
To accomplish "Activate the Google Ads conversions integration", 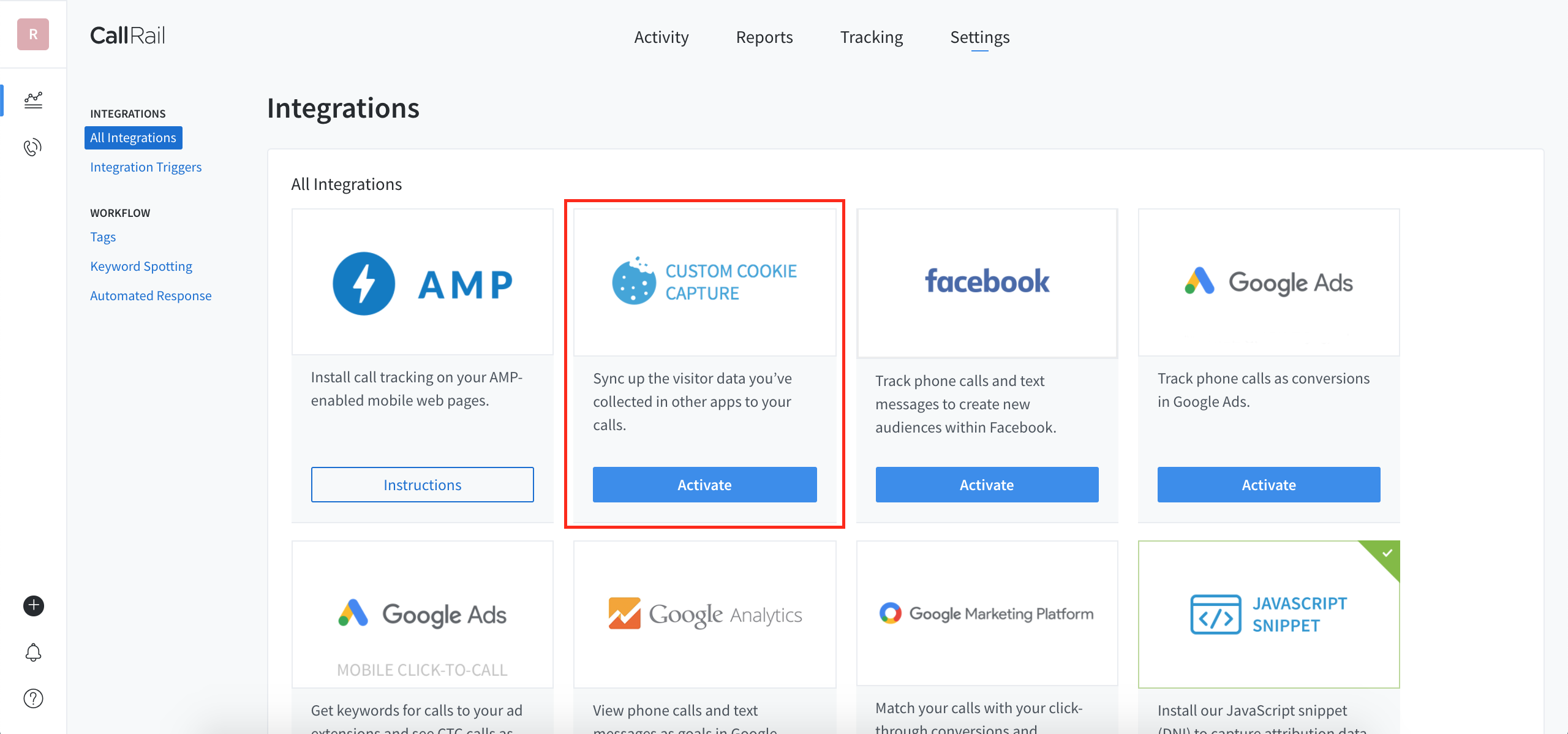I will tap(1269, 485).
